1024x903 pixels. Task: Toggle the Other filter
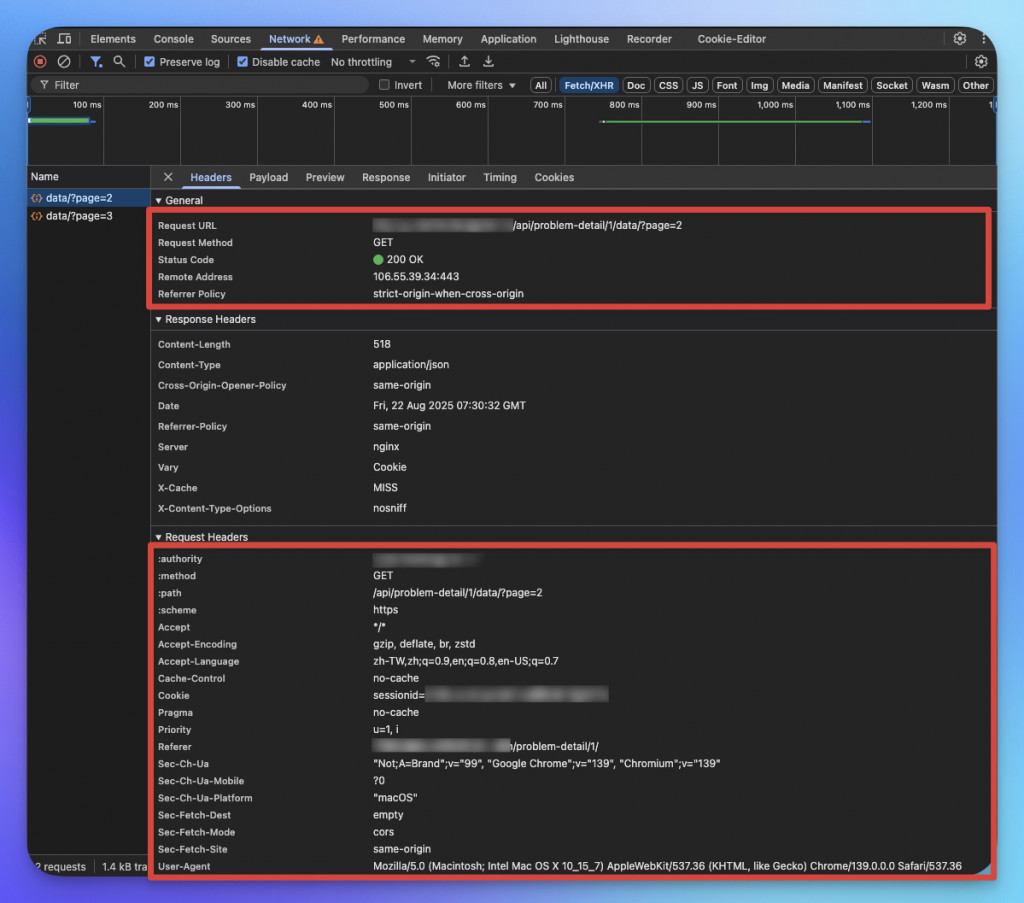(975, 86)
